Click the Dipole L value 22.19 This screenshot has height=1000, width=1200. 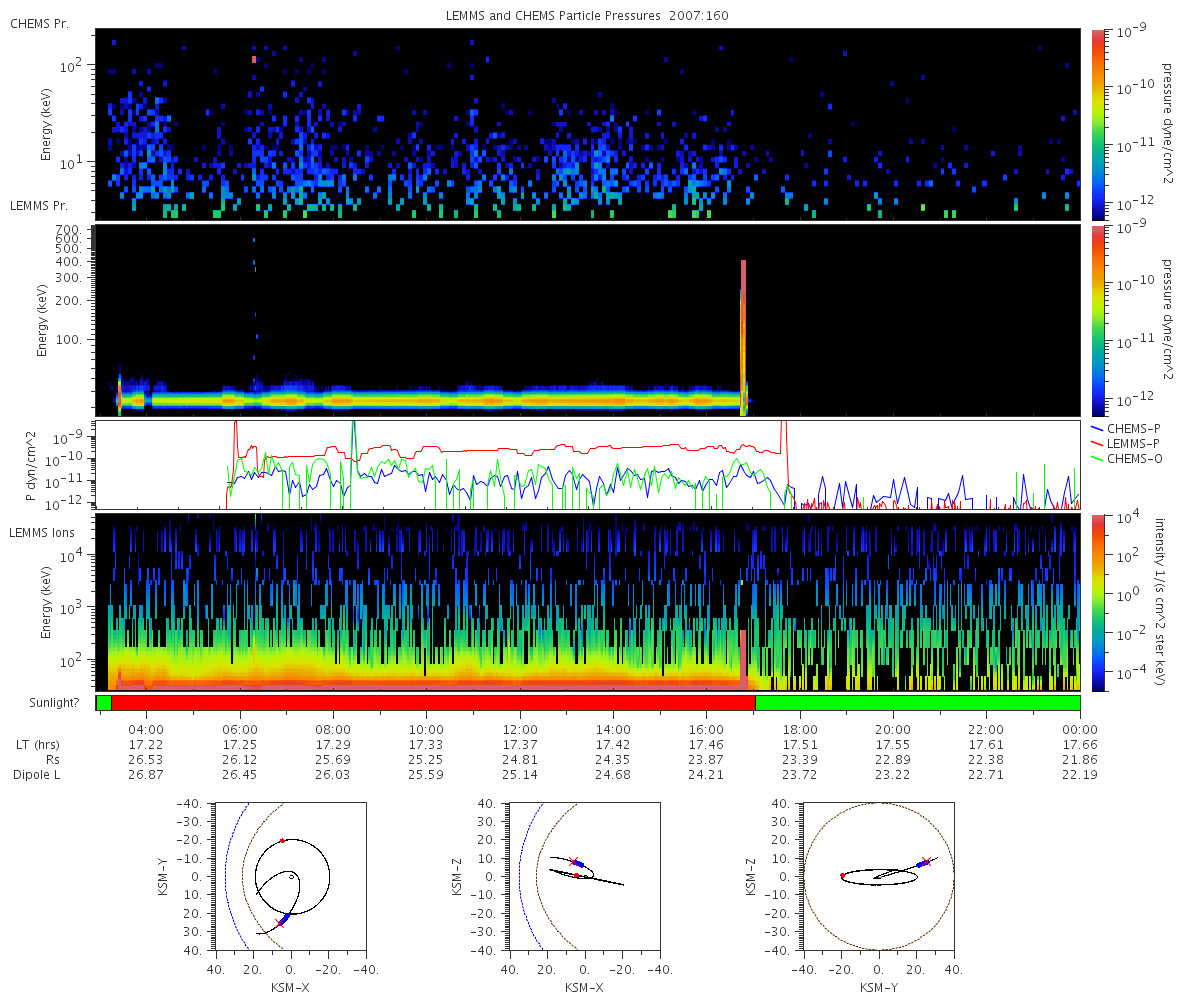[x=1080, y=774]
